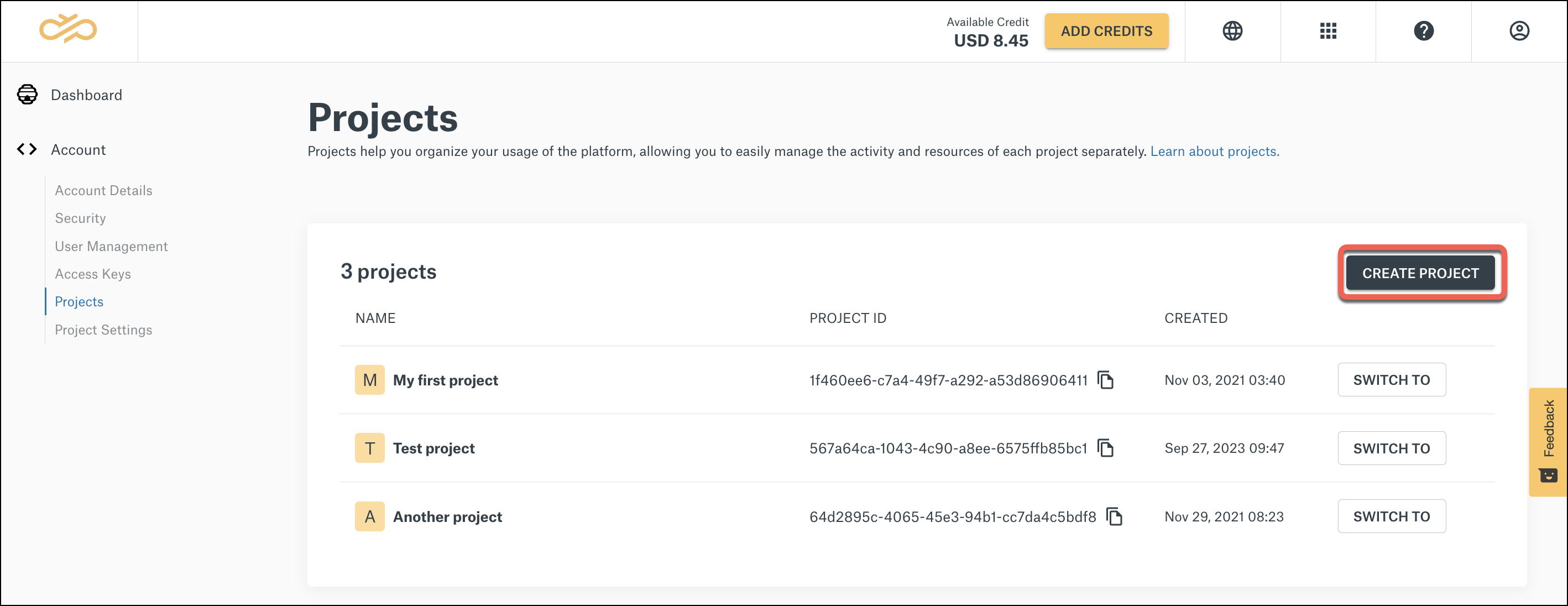Open the user account avatar icon

pos(1519,30)
